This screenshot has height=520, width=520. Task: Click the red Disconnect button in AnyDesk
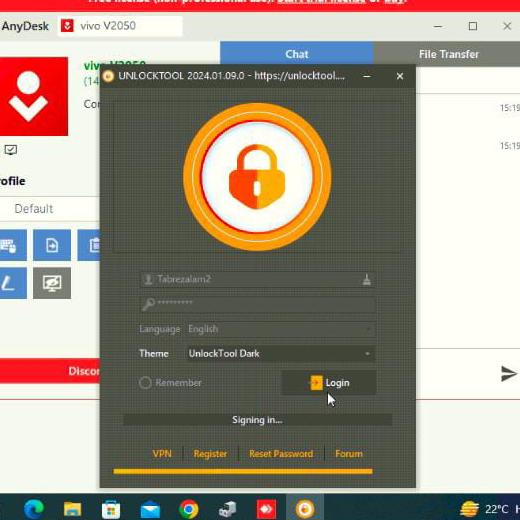(x=50, y=371)
